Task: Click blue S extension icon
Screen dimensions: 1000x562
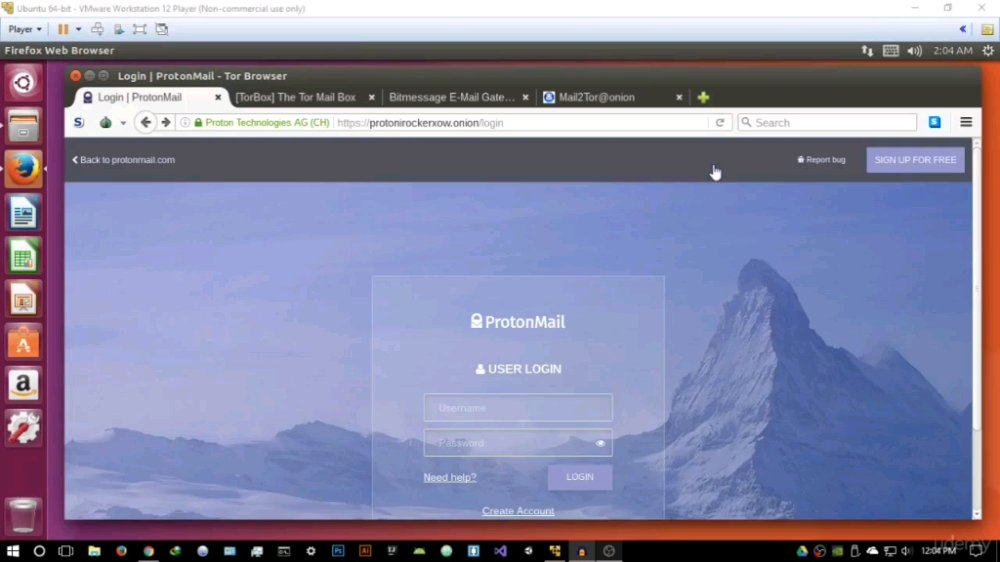Action: (x=934, y=122)
